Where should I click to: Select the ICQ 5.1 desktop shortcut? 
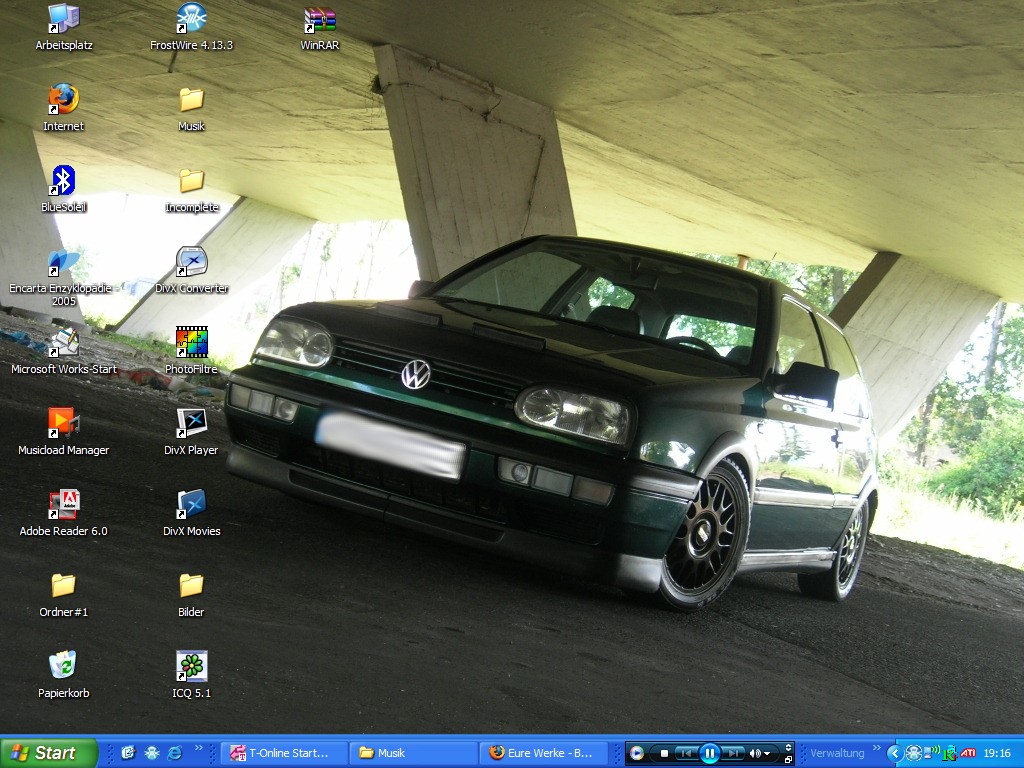point(191,675)
